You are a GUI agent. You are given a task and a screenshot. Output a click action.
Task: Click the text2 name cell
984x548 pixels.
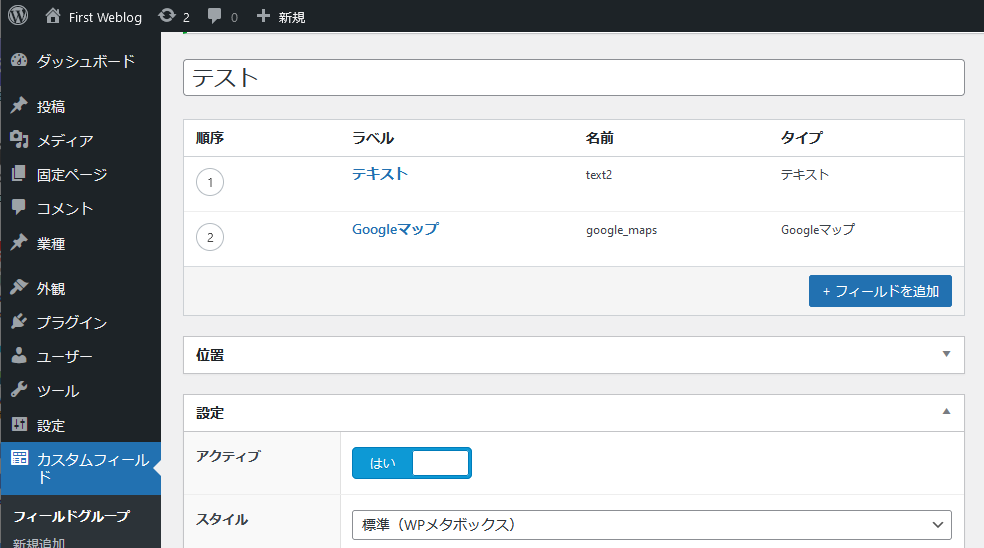coord(599,175)
